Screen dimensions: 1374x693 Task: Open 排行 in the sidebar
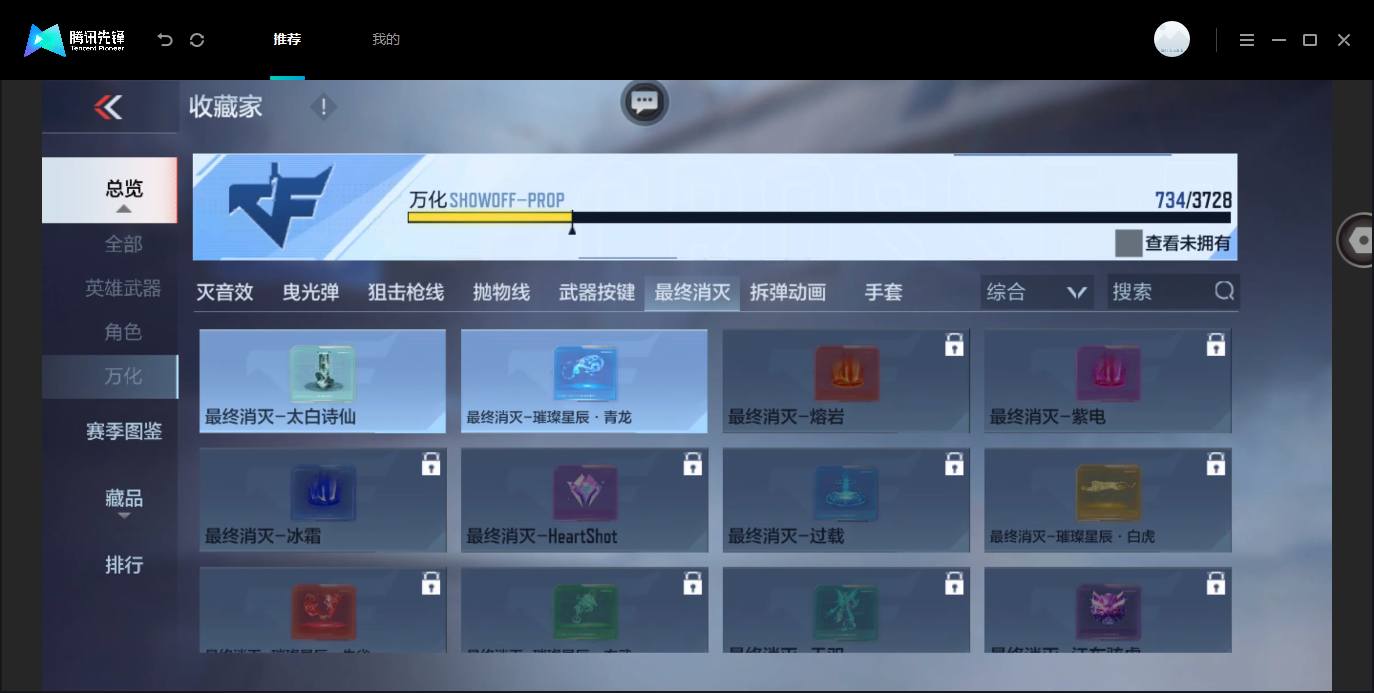[124, 565]
